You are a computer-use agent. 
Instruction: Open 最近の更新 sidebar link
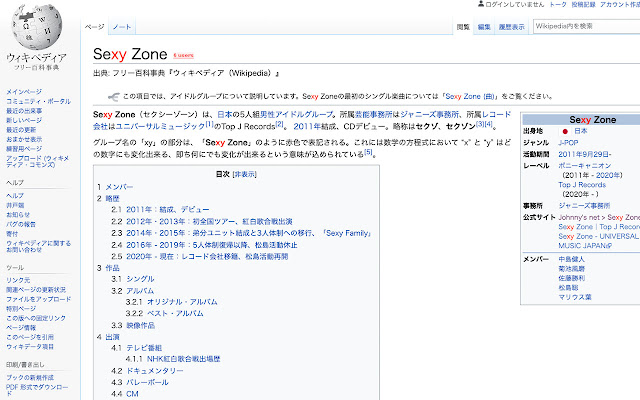[x=21, y=130]
